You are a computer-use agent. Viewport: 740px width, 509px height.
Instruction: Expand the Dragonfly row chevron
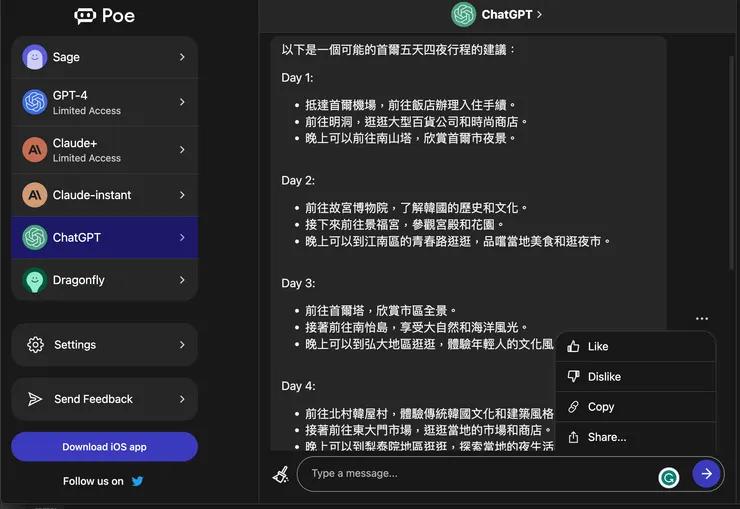(x=182, y=280)
